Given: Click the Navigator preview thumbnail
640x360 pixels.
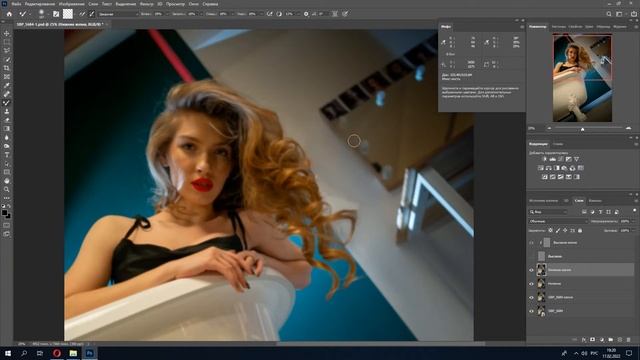Looking at the screenshot, I should coord(582,78).
